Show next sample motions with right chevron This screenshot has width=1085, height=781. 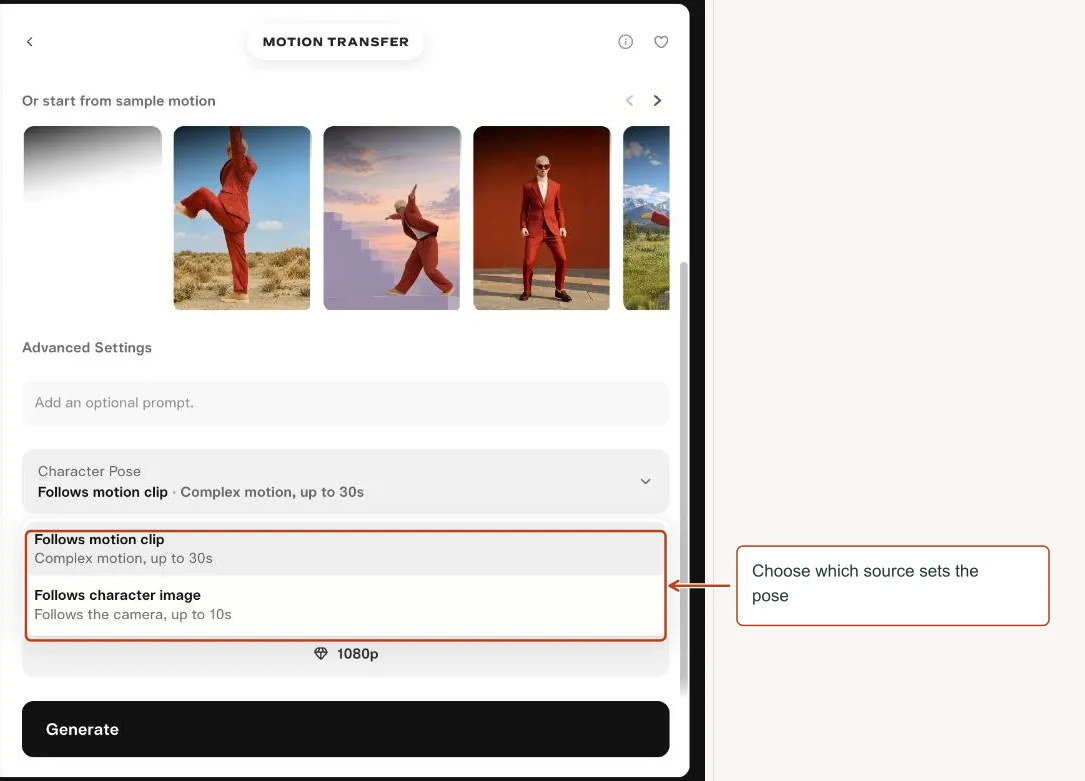point(657,100)
